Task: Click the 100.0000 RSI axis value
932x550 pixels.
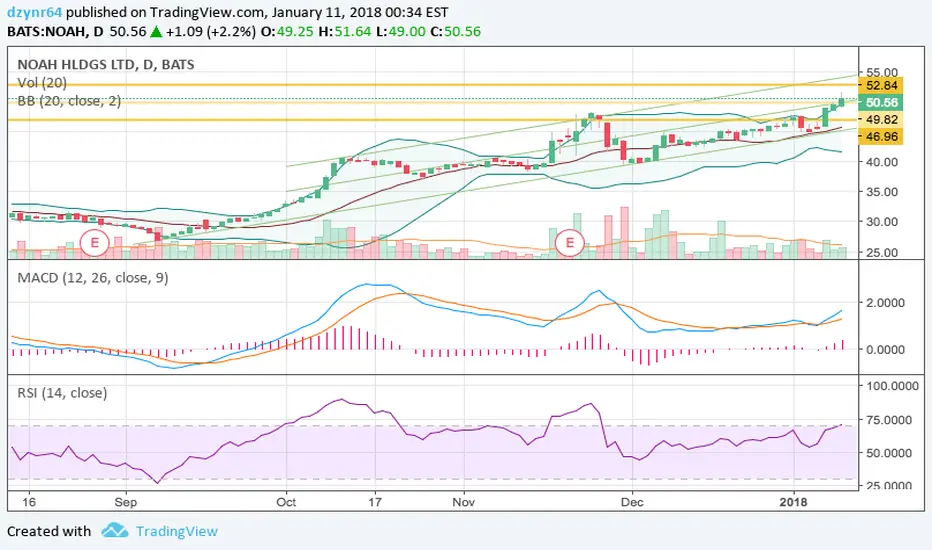Action: [893, 386]
